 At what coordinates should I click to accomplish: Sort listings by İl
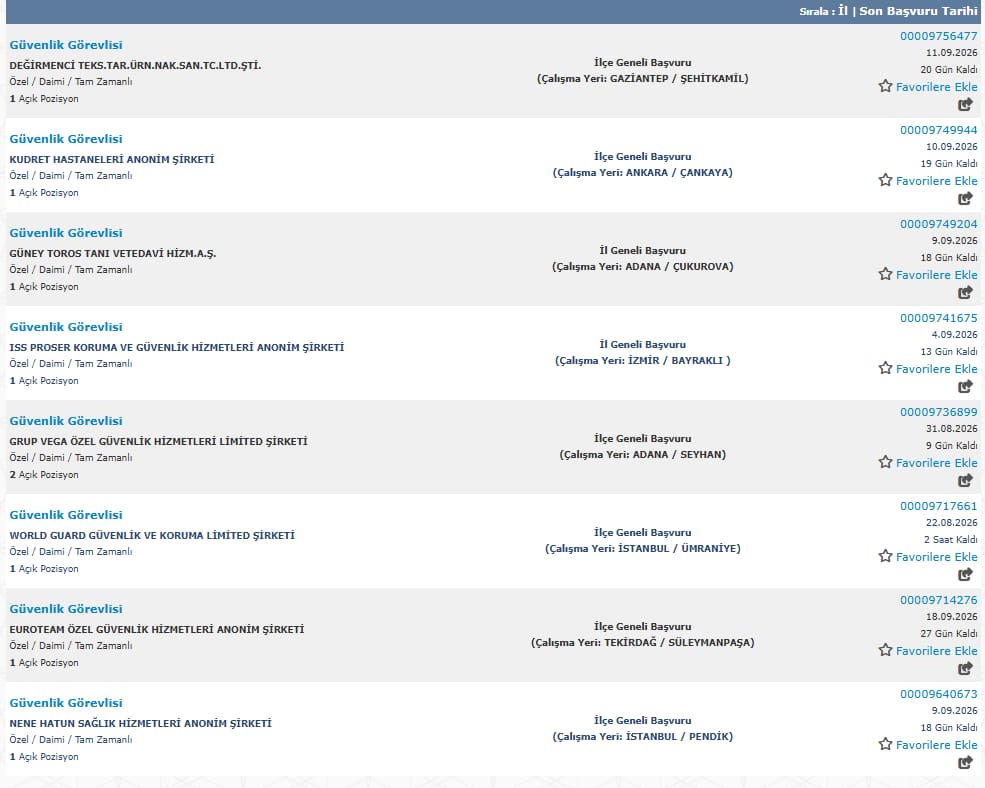[x=842, y=11]
